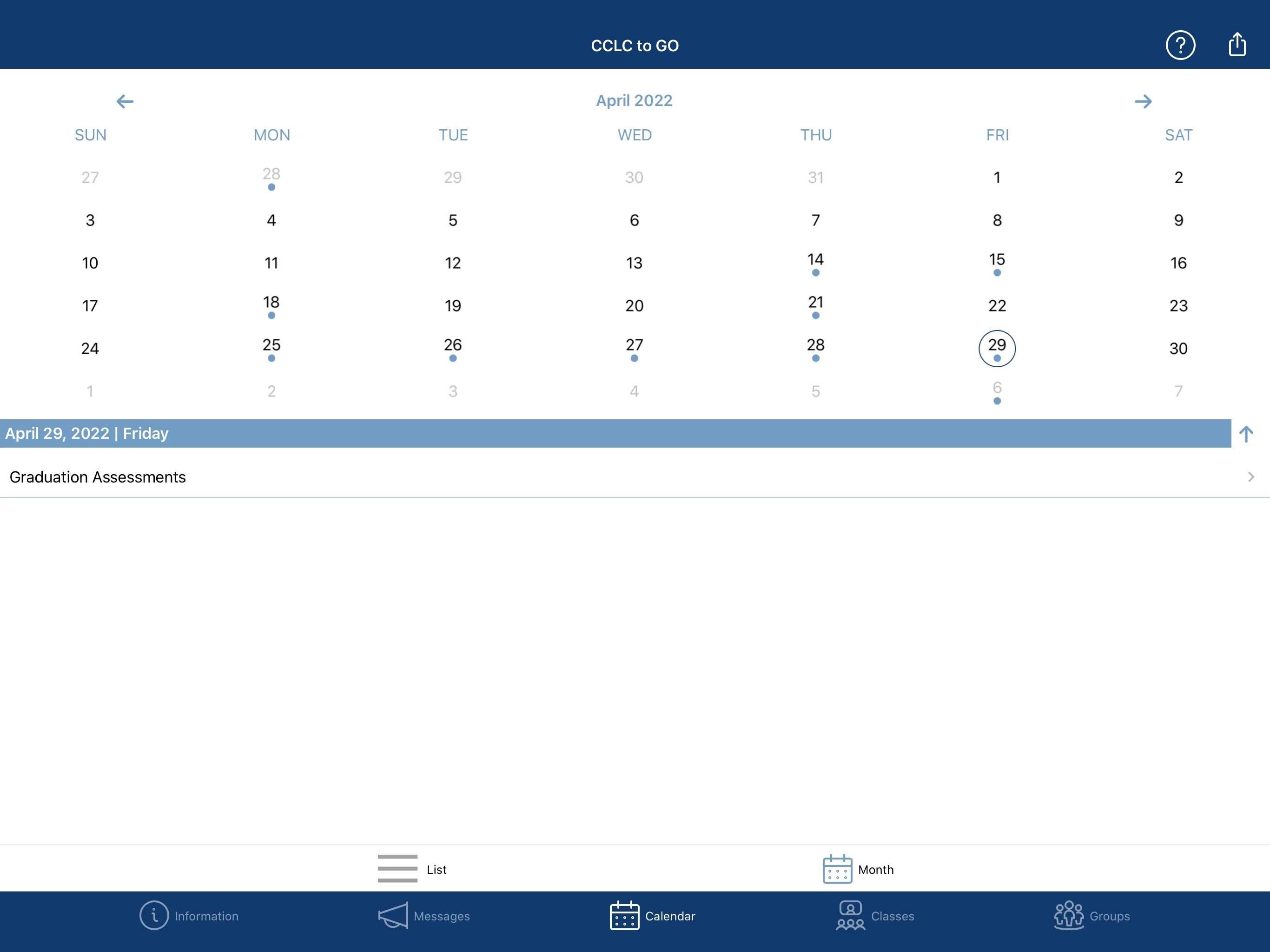Image resolution: width=1270 pixels, height=952 pixels.
Task: Select April 27 on the calendar
Action: click(x=634, y=349)
